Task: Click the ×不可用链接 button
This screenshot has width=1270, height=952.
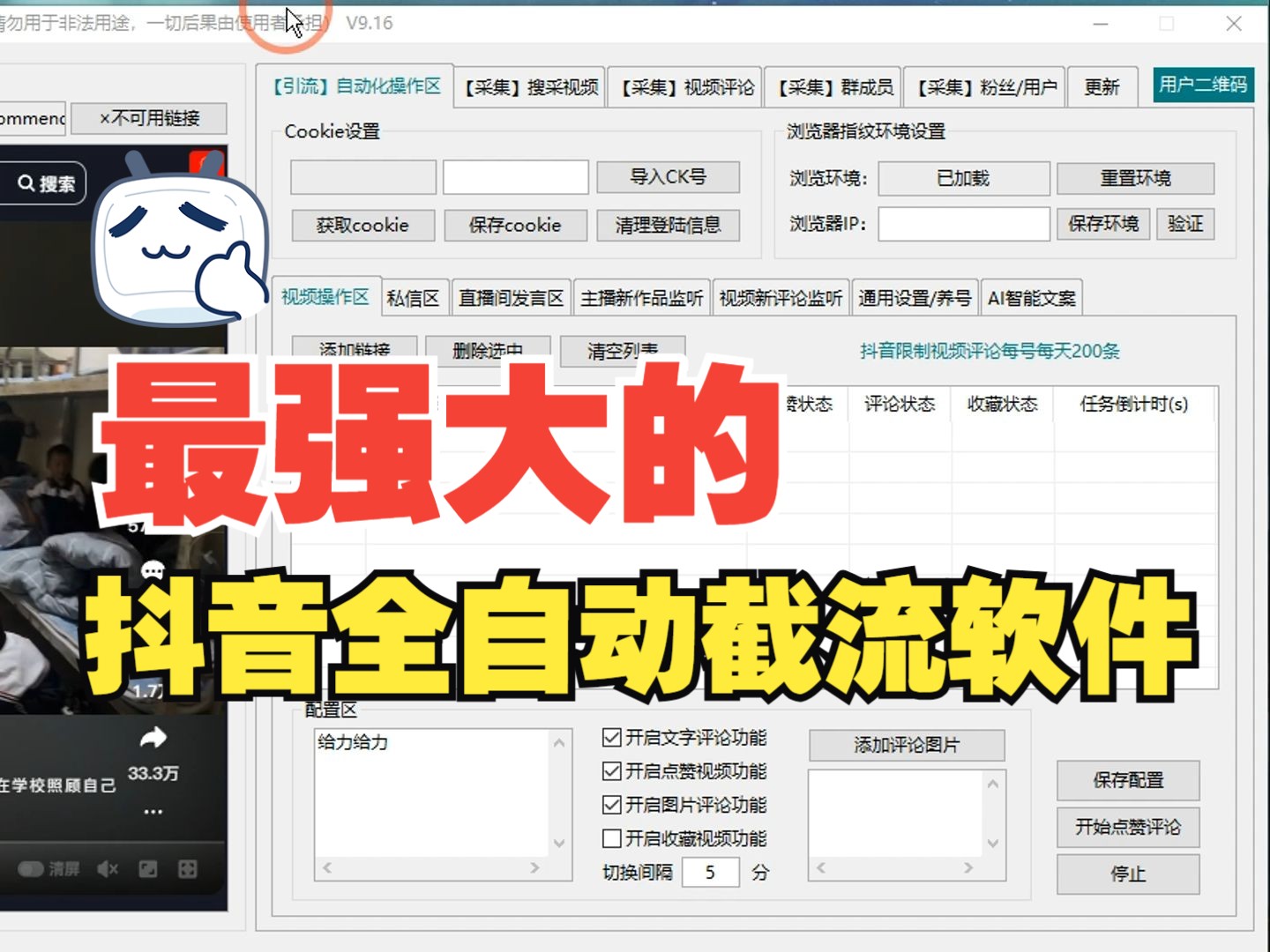Action: (149, 118)
